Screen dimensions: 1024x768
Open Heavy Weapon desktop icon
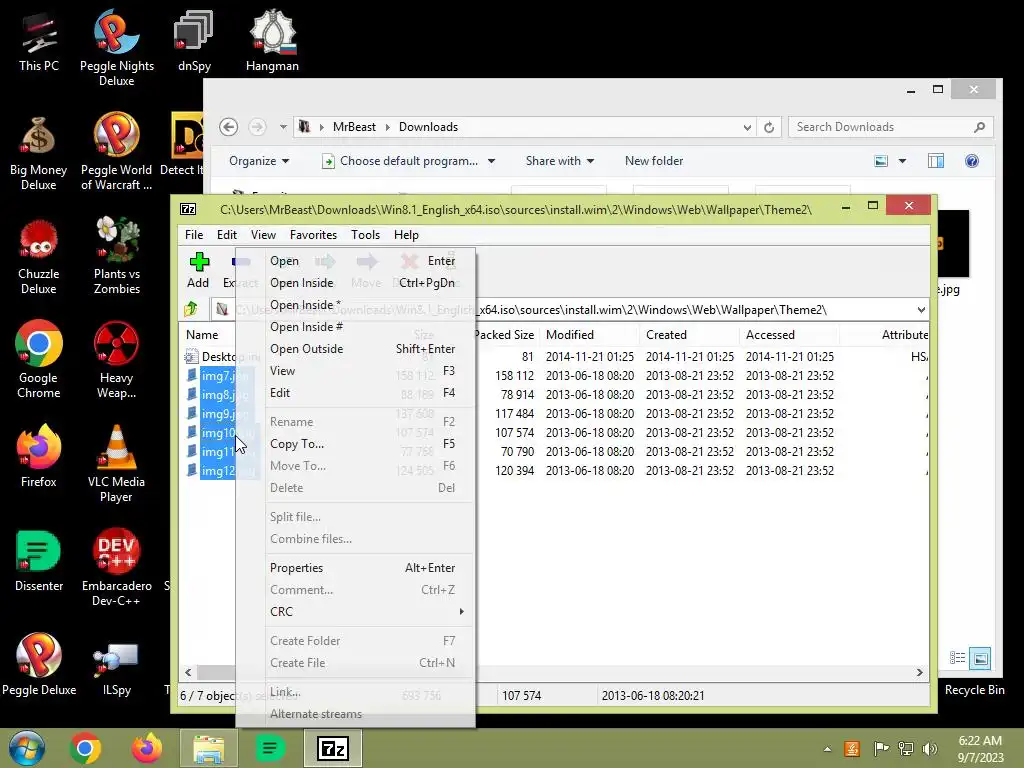coord(116,359)
